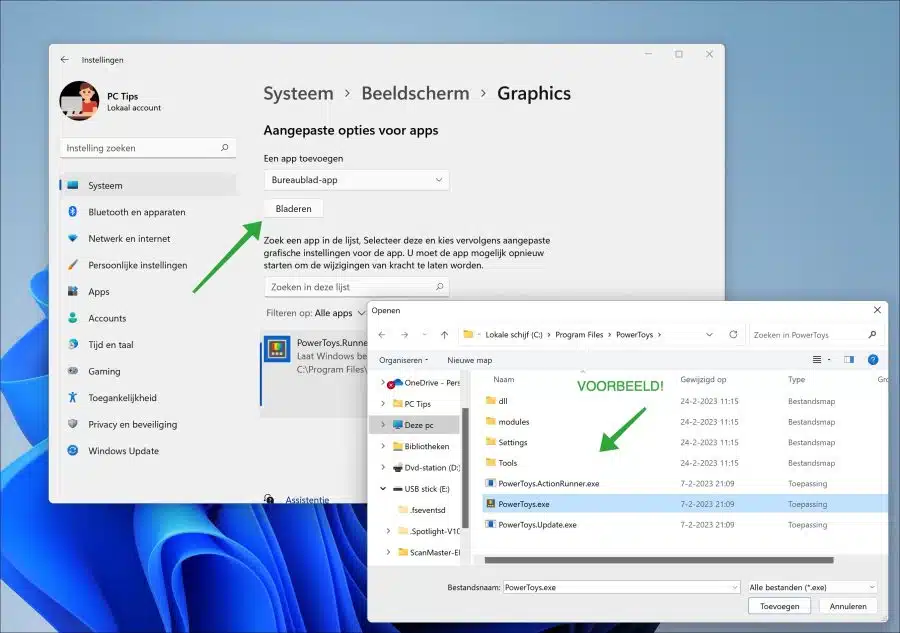
Task: Open the address bar history dropdown
Action: (709, 335)
